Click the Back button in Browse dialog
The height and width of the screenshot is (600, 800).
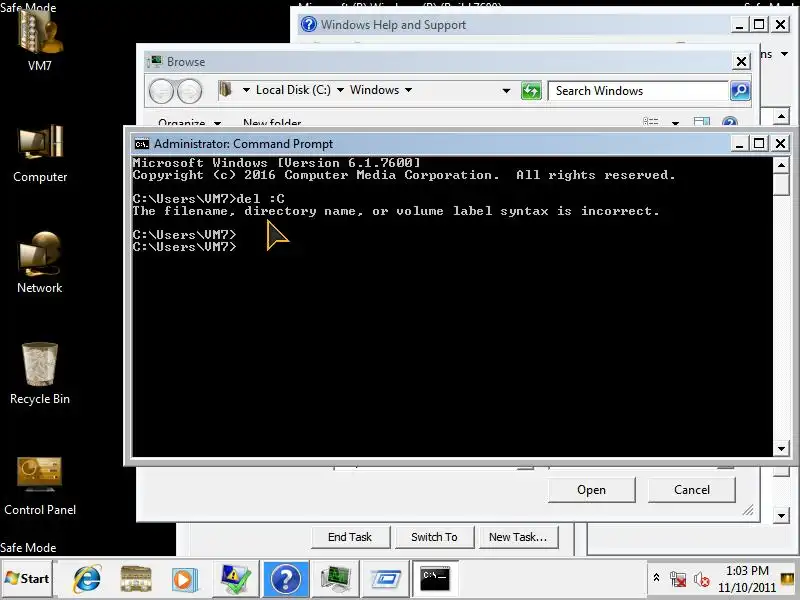pyautogui.click(x=162, y=91)
